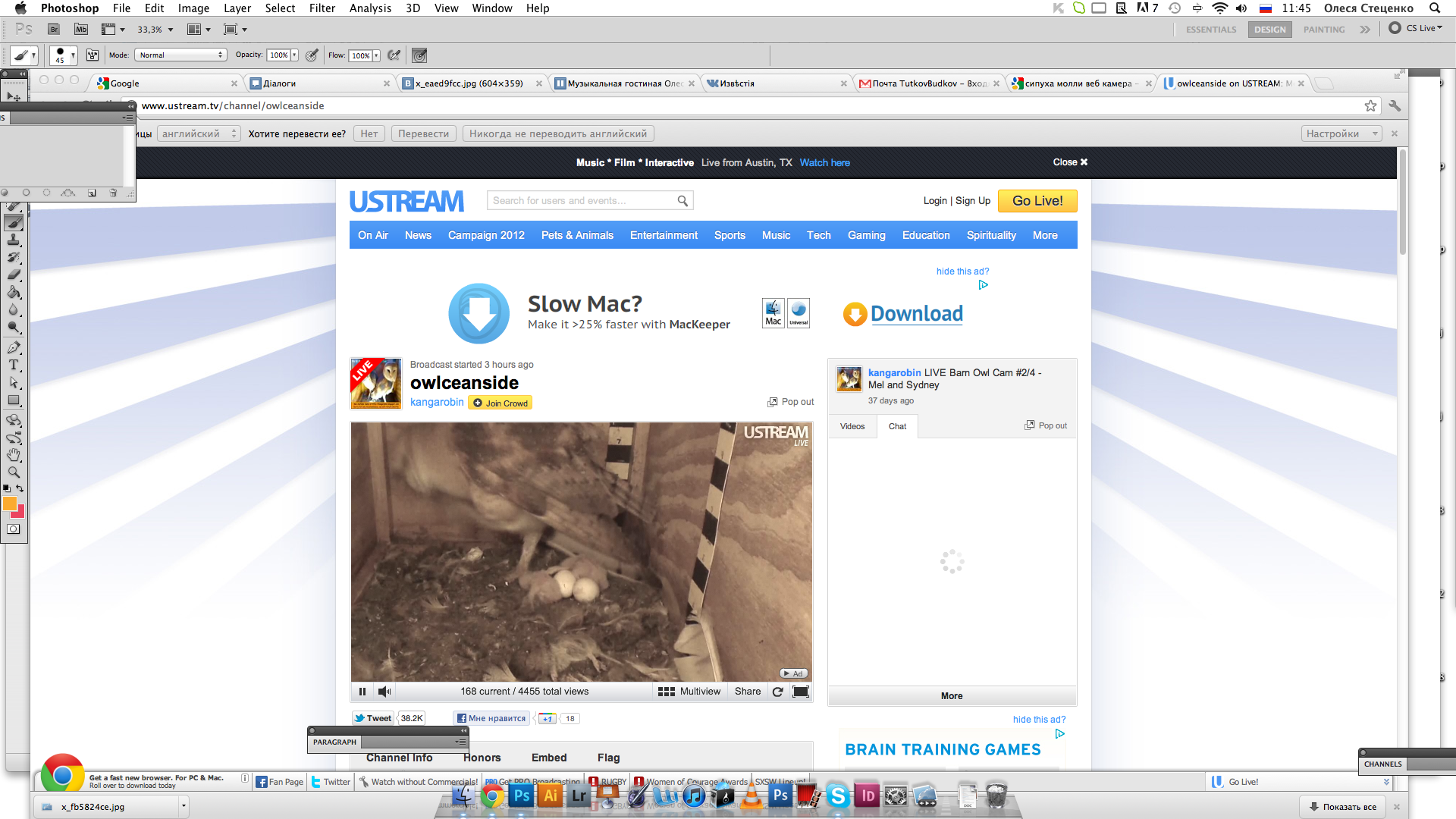Open Chrome wrench settings menu
This screenshot has height=819, width=1456.
[x=1395, y=106]
